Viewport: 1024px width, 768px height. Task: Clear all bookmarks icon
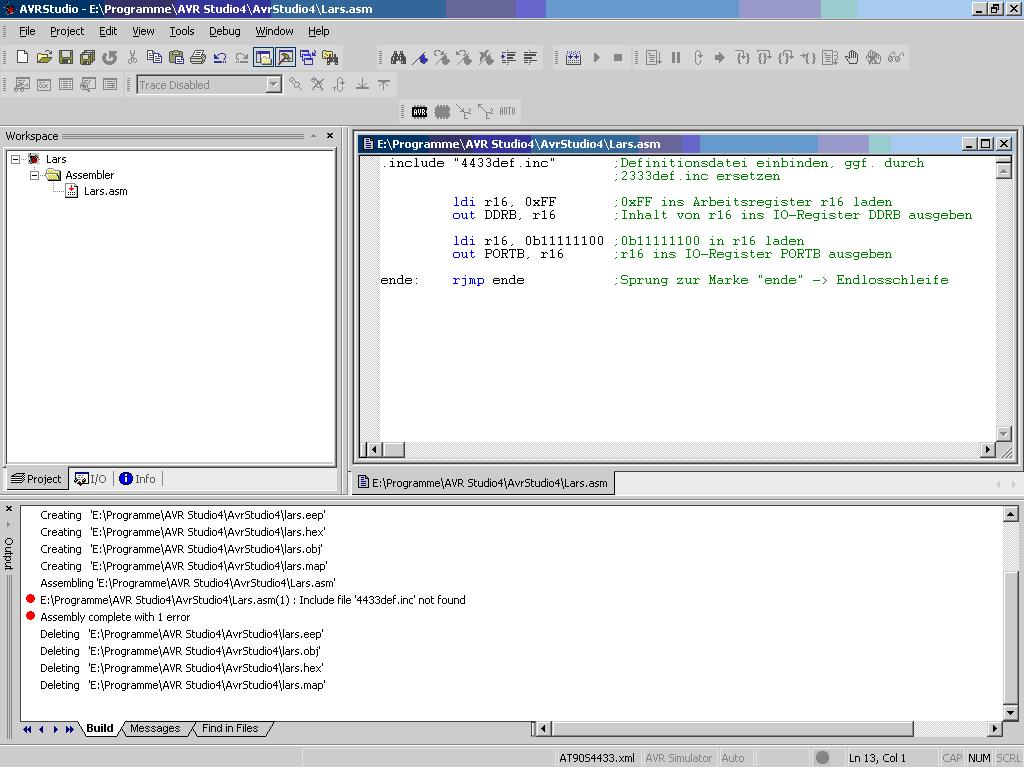coord(486,57)
